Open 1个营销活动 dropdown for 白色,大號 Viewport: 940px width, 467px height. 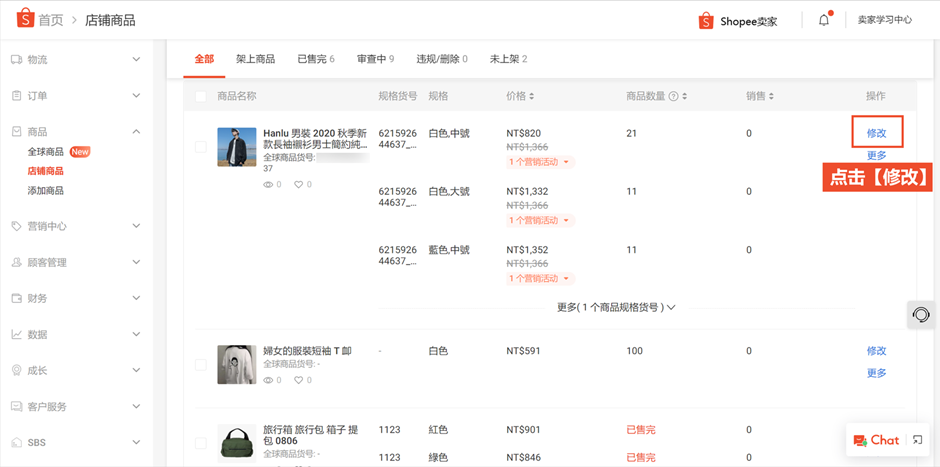[540, 220]
